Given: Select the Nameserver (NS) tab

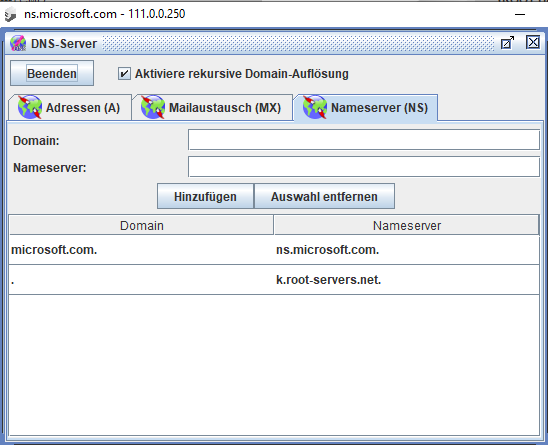Looking at the screenshot, I should pyautogui.click(x=366, y=107).
